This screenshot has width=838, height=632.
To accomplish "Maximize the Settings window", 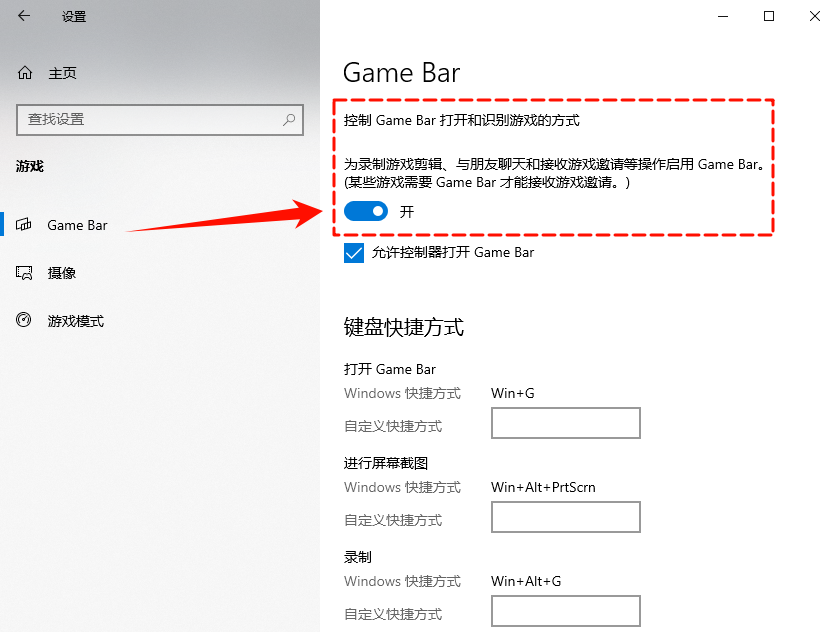I will click(x=769, y=16).
